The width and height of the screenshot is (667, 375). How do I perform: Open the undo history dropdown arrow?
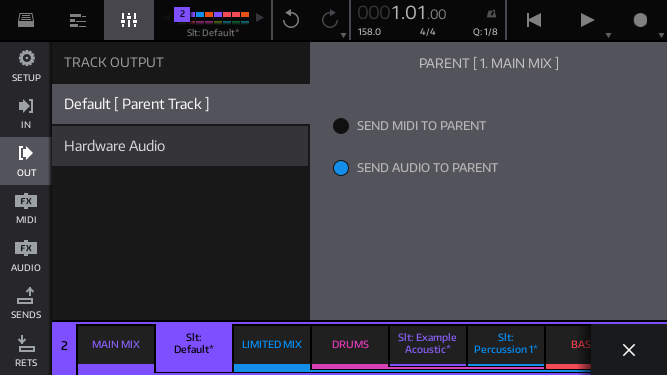pyautogui.click(x=343, y=35)
